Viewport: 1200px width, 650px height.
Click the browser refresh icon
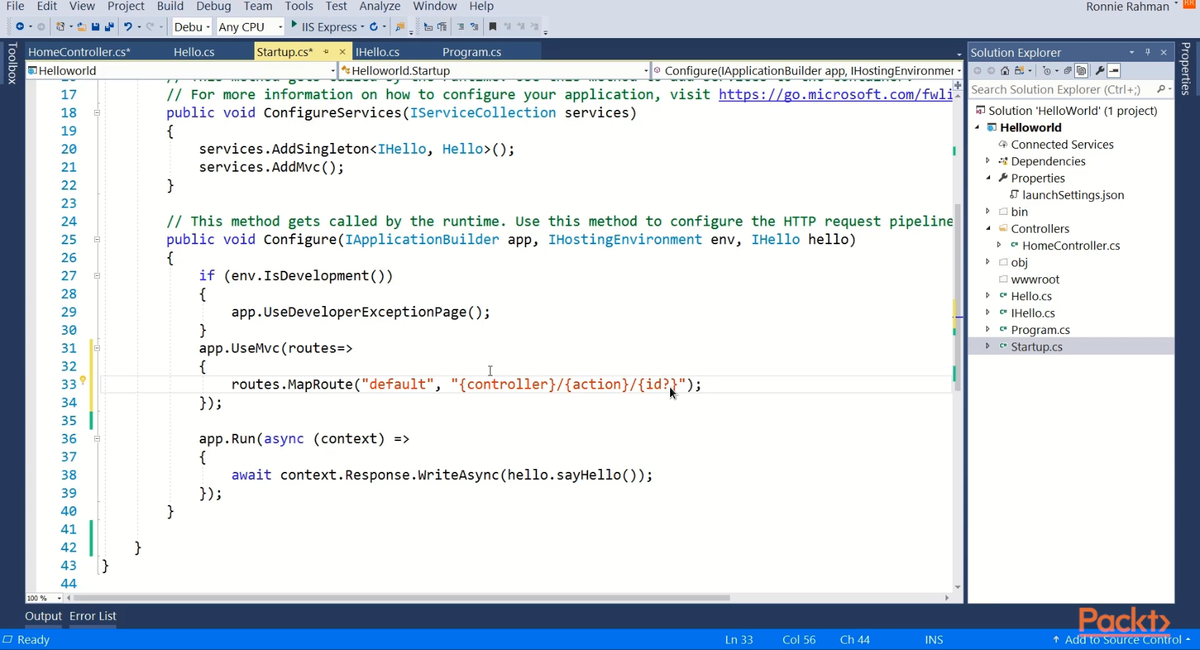(373, 27)
